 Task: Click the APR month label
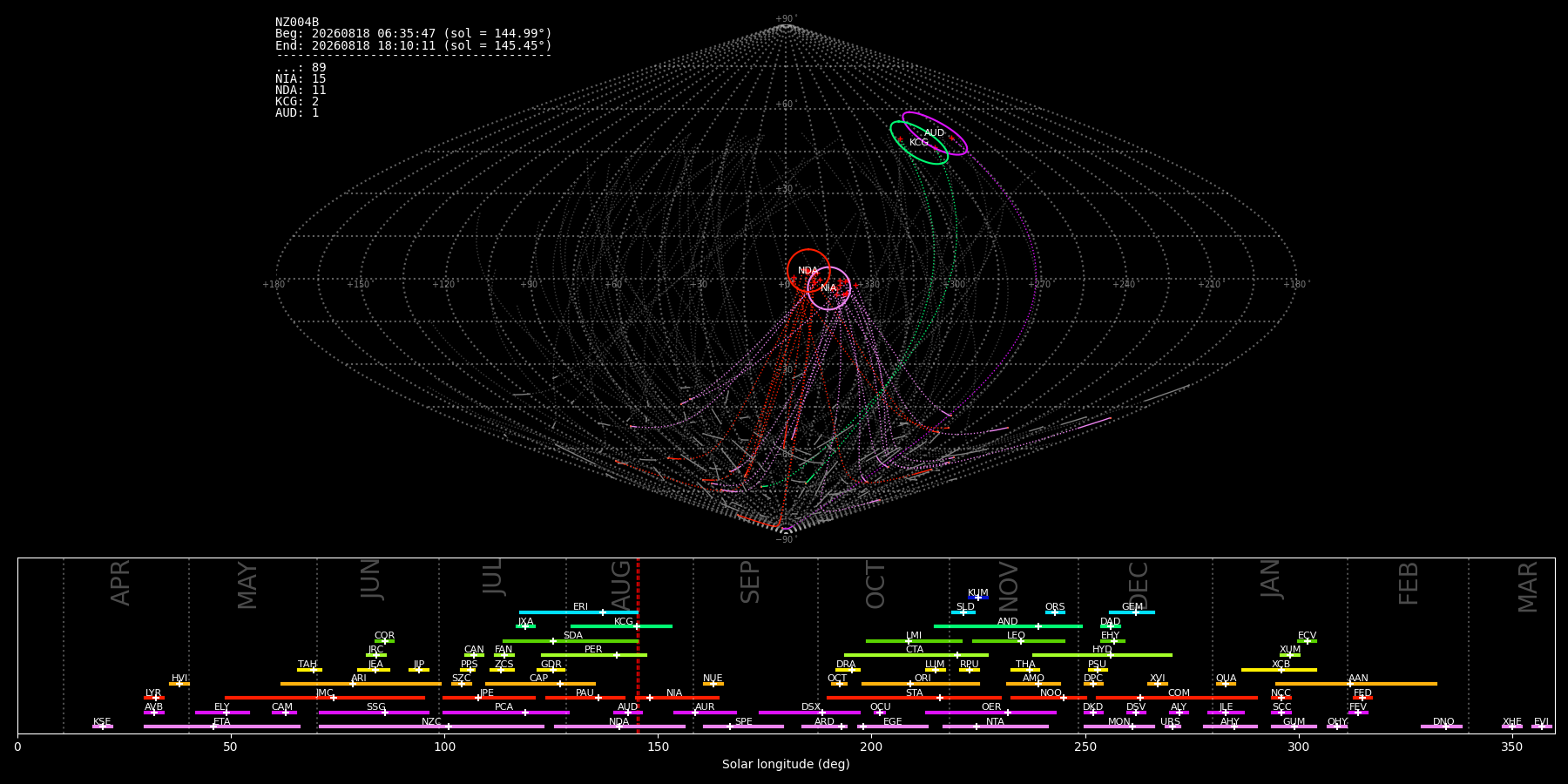coord(121,583)
